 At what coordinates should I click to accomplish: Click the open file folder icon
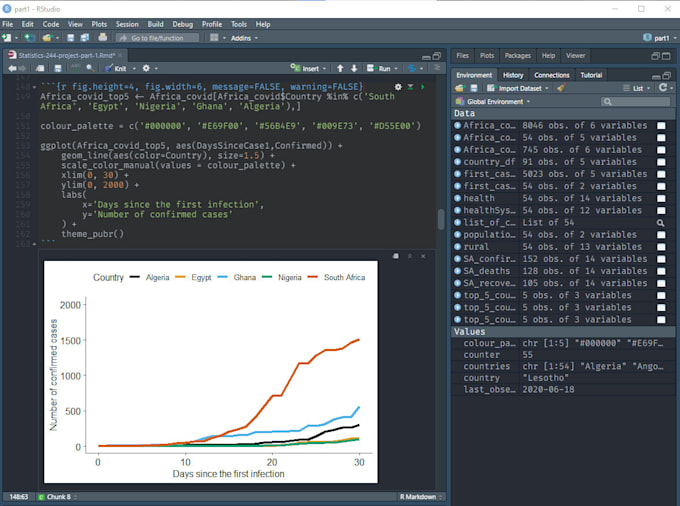[47, 38]
